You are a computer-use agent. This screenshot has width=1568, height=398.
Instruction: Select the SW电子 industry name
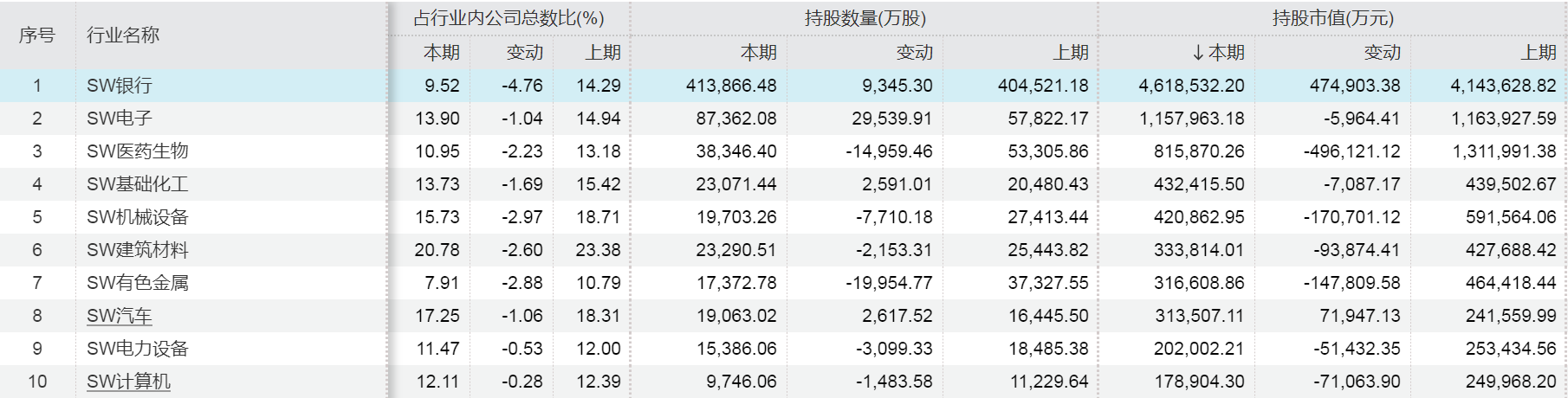point(120,119)
